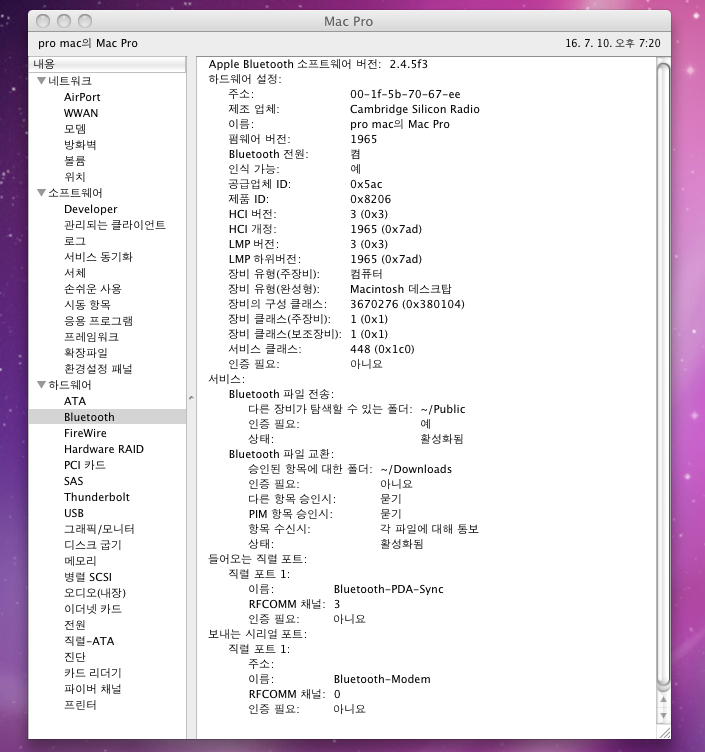Collapse the 소프트웨어 category triangle

41,193
